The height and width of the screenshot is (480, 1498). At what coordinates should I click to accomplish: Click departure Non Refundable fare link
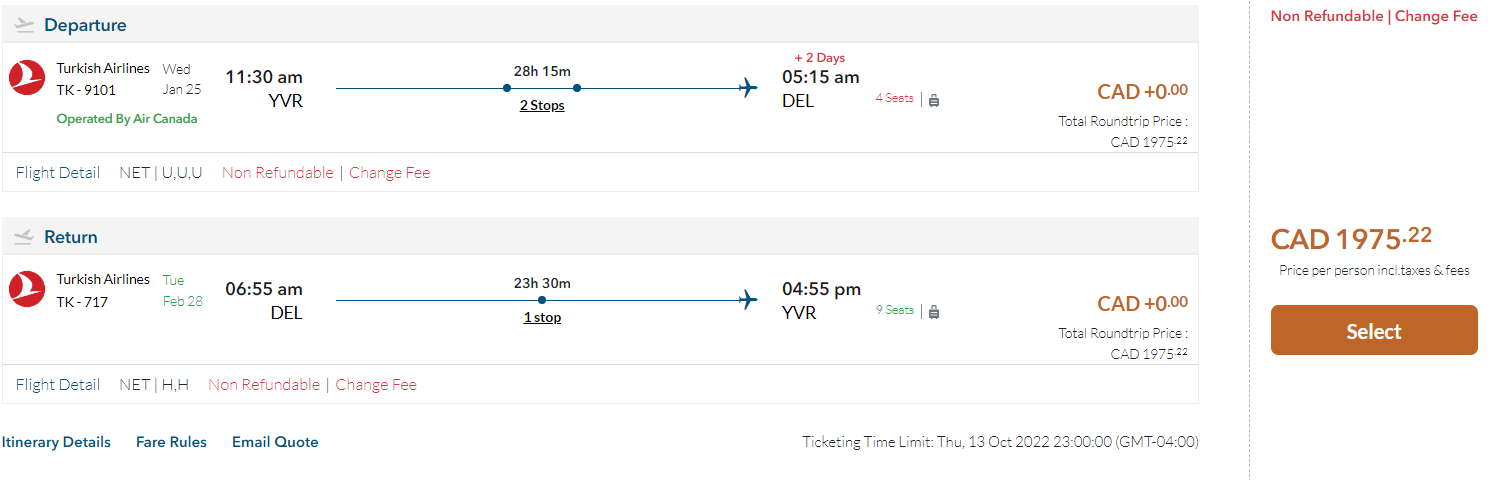pos(278,172)
